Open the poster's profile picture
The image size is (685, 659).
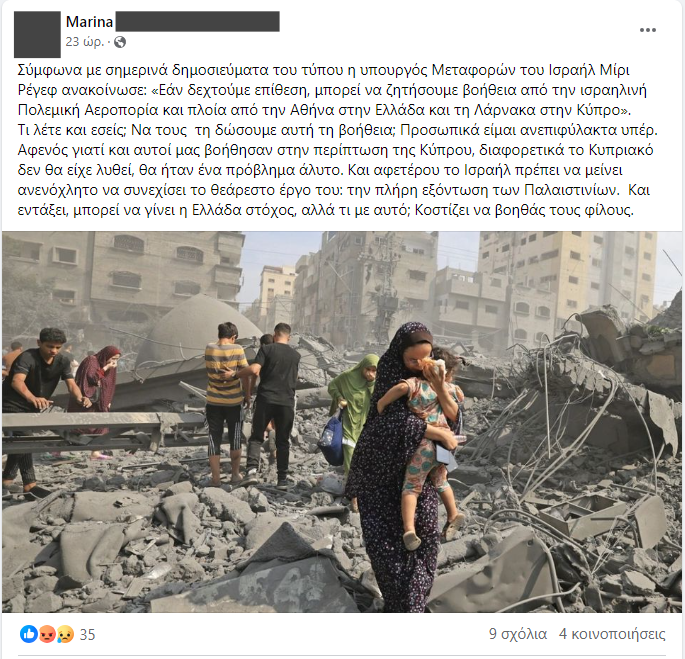pos(37,35)
